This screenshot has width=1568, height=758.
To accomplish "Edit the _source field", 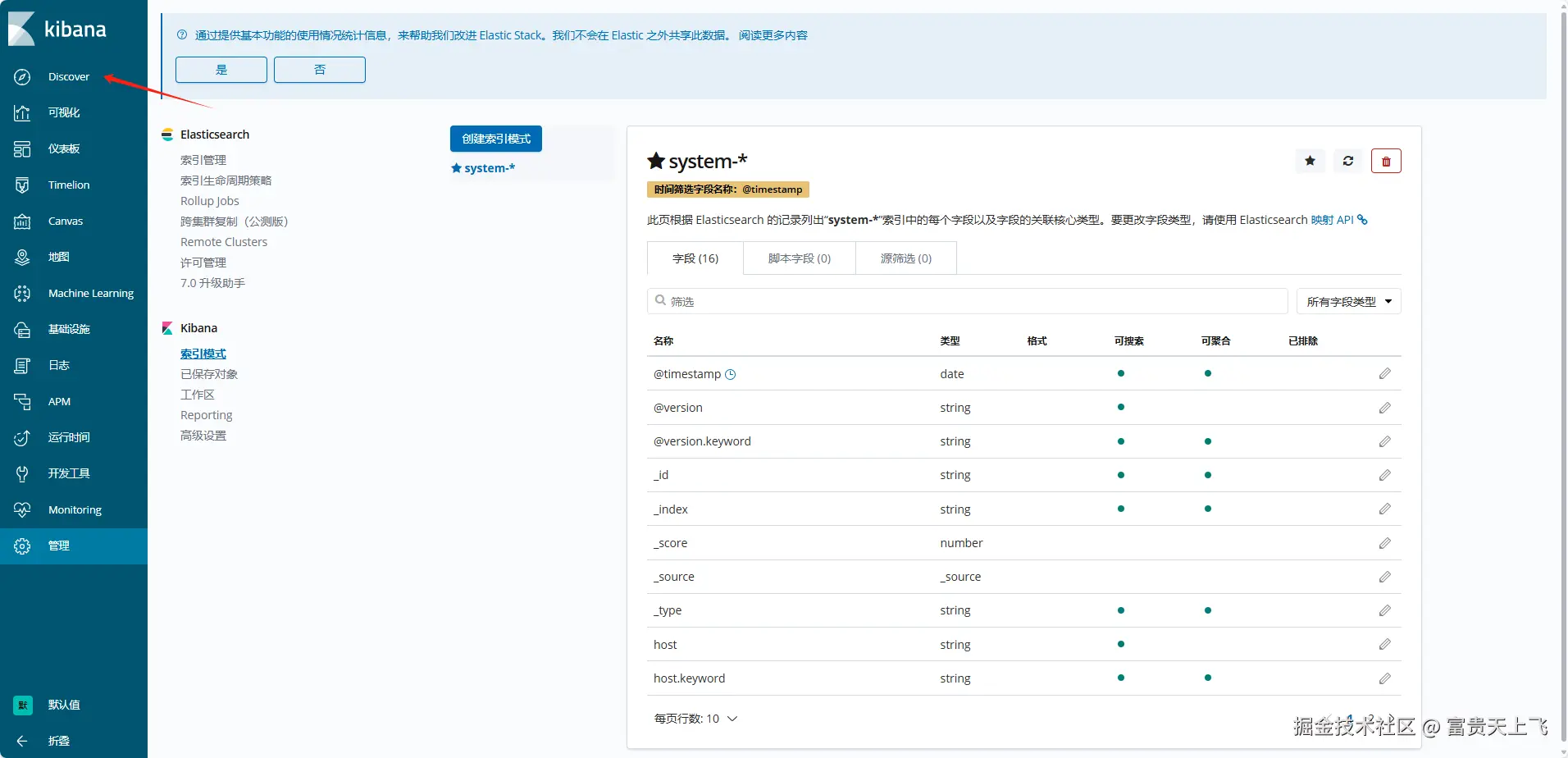I will click(1385, 577).
